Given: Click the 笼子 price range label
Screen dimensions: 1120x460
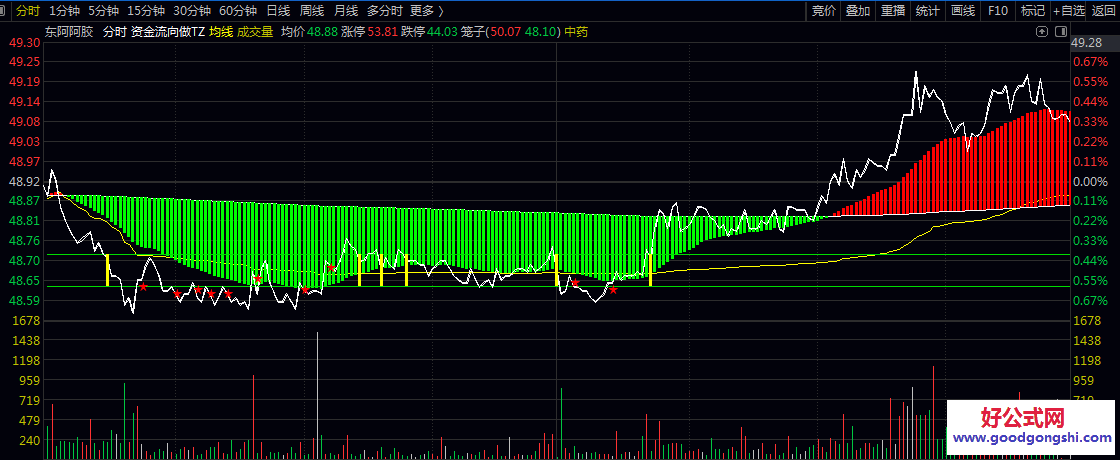Looking at the screenshot, I should coord(511,32).
